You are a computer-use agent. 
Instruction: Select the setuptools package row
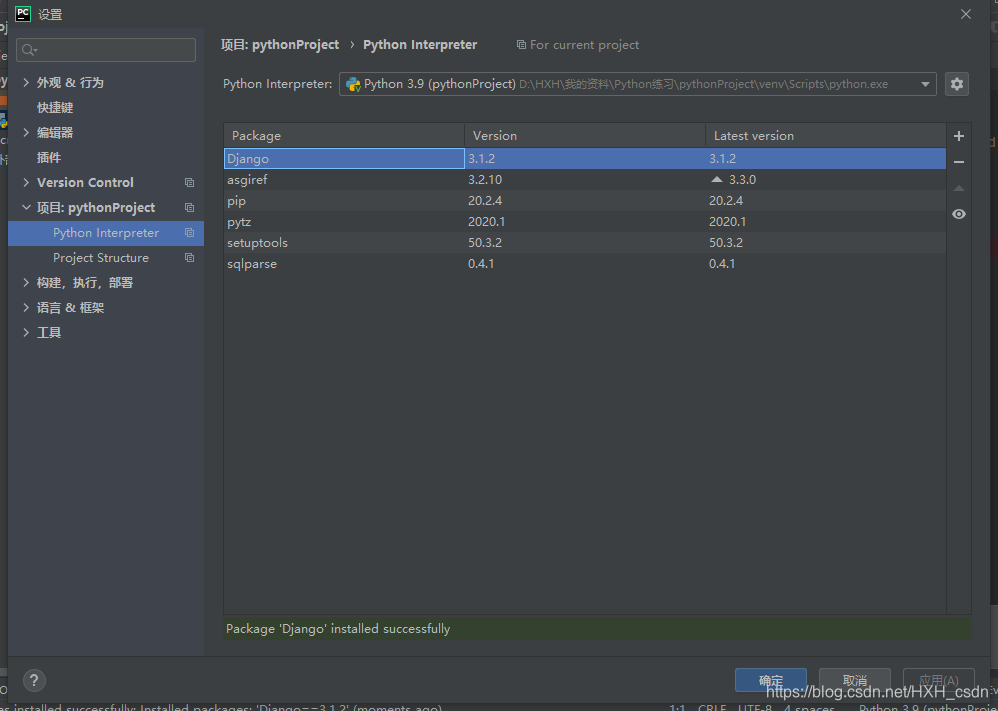click(585, 243)
